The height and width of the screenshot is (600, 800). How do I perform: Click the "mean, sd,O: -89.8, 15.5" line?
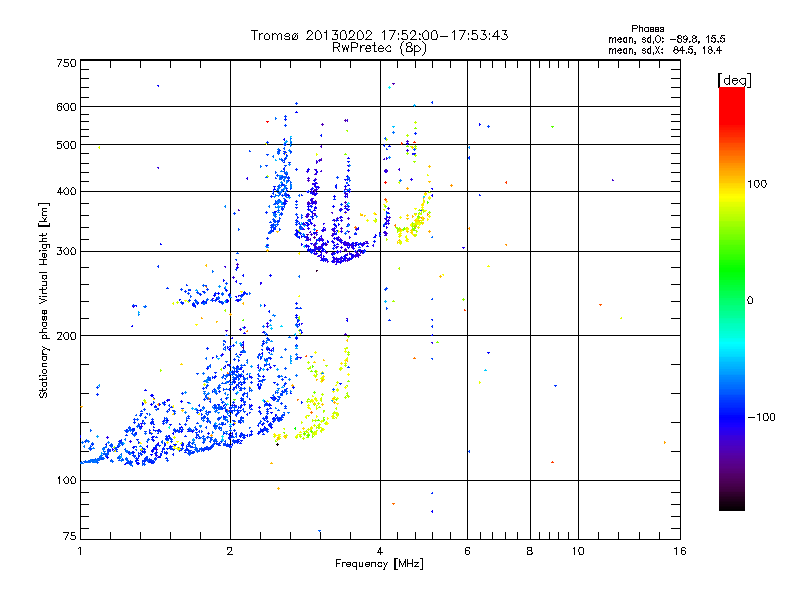pyautogui.click(x=667, y=39)
